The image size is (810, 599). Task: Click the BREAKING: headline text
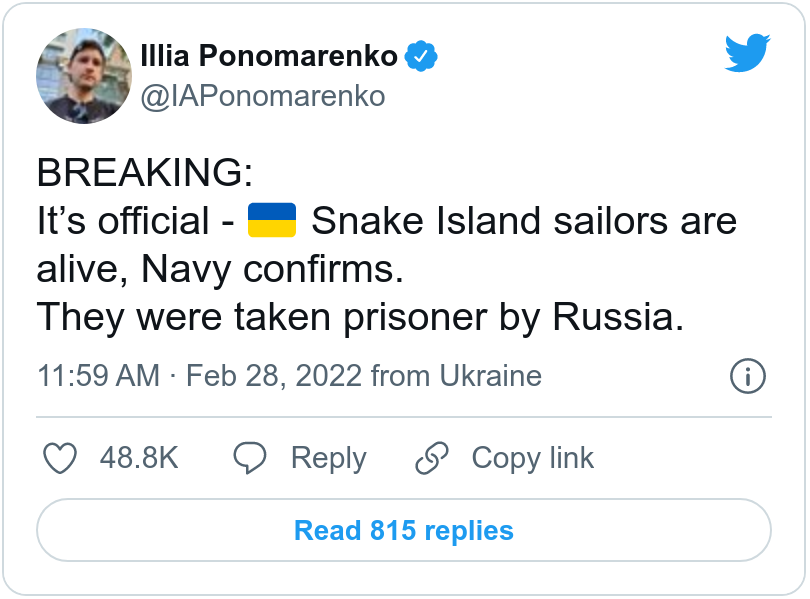click(144, 174)
